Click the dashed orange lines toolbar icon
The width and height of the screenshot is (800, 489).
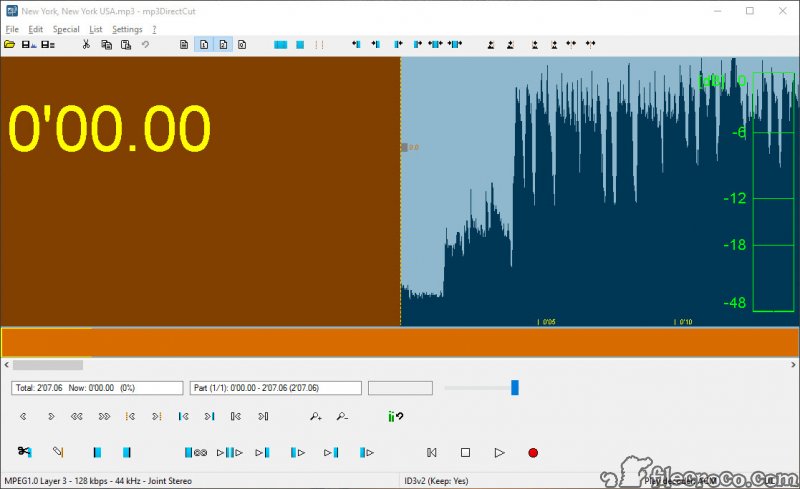tap(319, 44)
